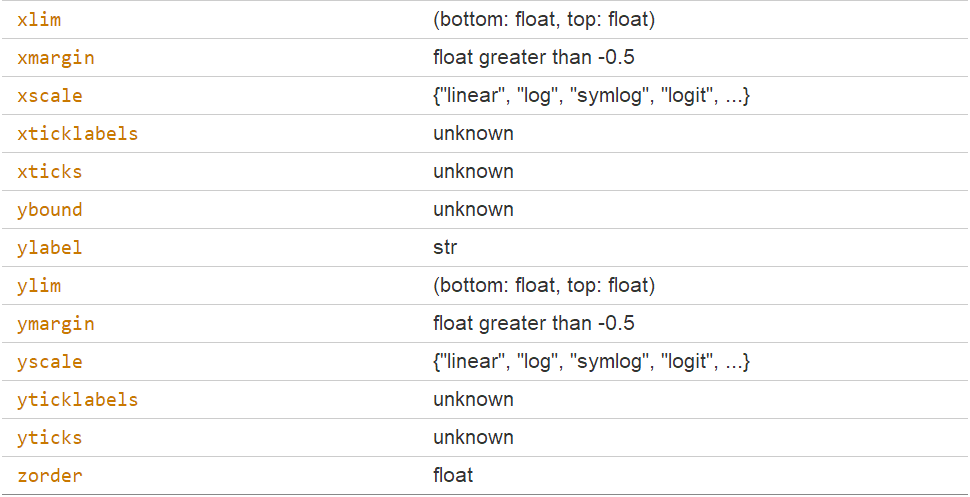Open the yticklabels property link
Image resolution: width=970 pixels, height=497 pixels.
pyautogui.click(x=78, y=400)
